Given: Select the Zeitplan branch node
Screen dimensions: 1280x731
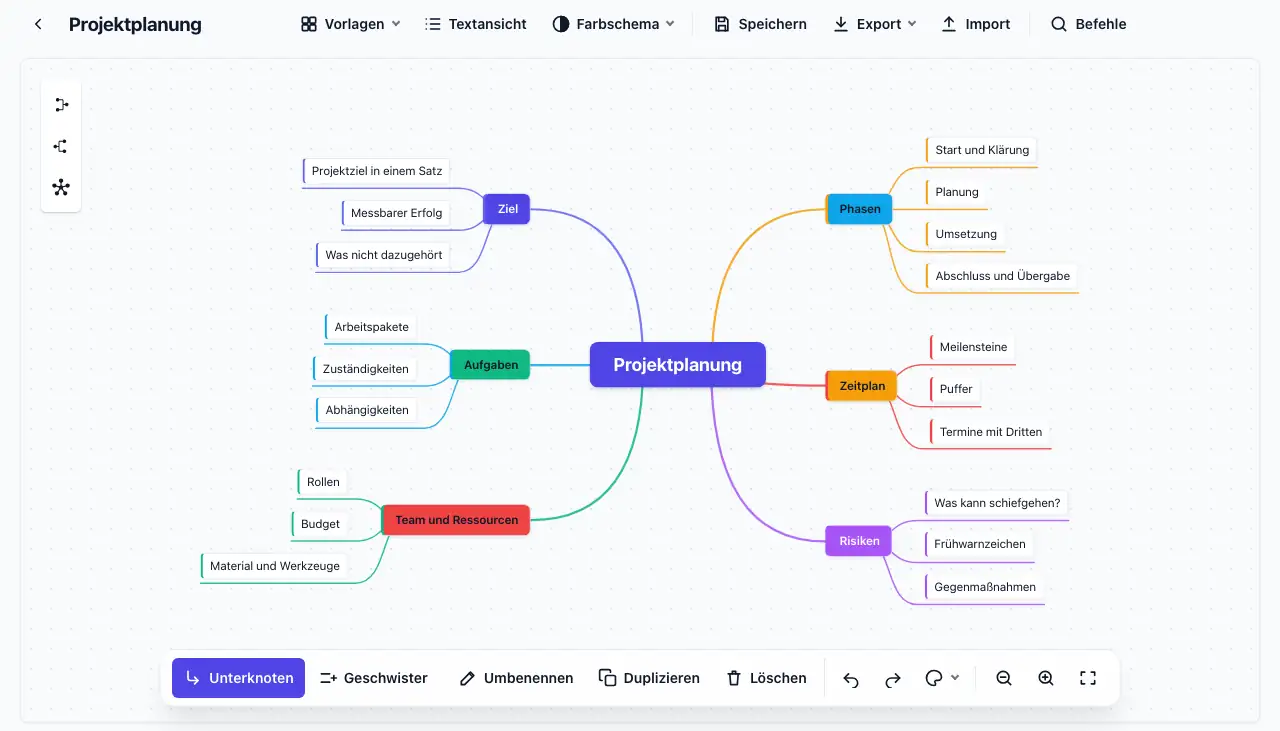Looking at the screenshot, I should coord(861,386).
